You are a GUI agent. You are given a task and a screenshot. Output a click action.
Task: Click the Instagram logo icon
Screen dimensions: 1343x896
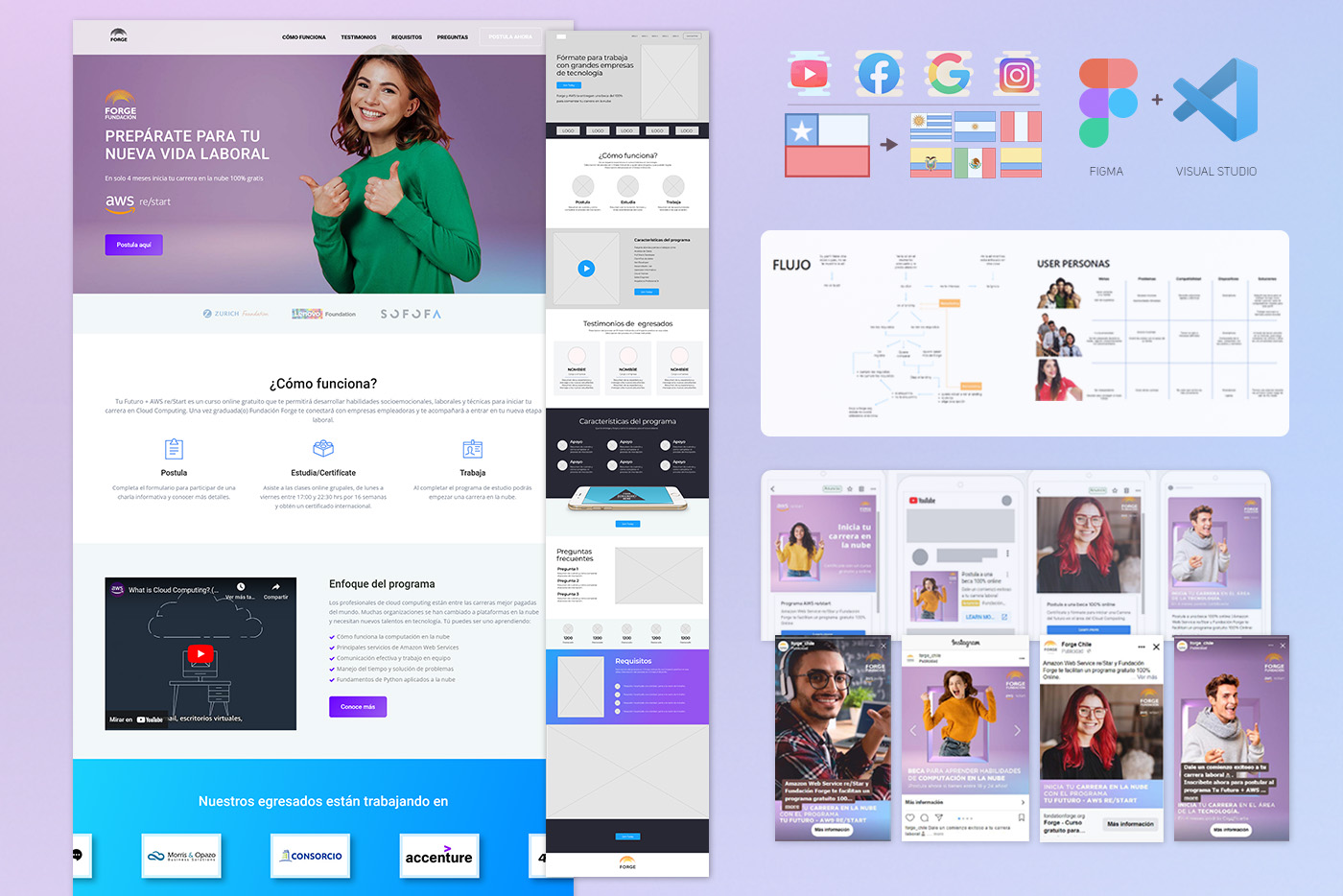coord(1016,74)
